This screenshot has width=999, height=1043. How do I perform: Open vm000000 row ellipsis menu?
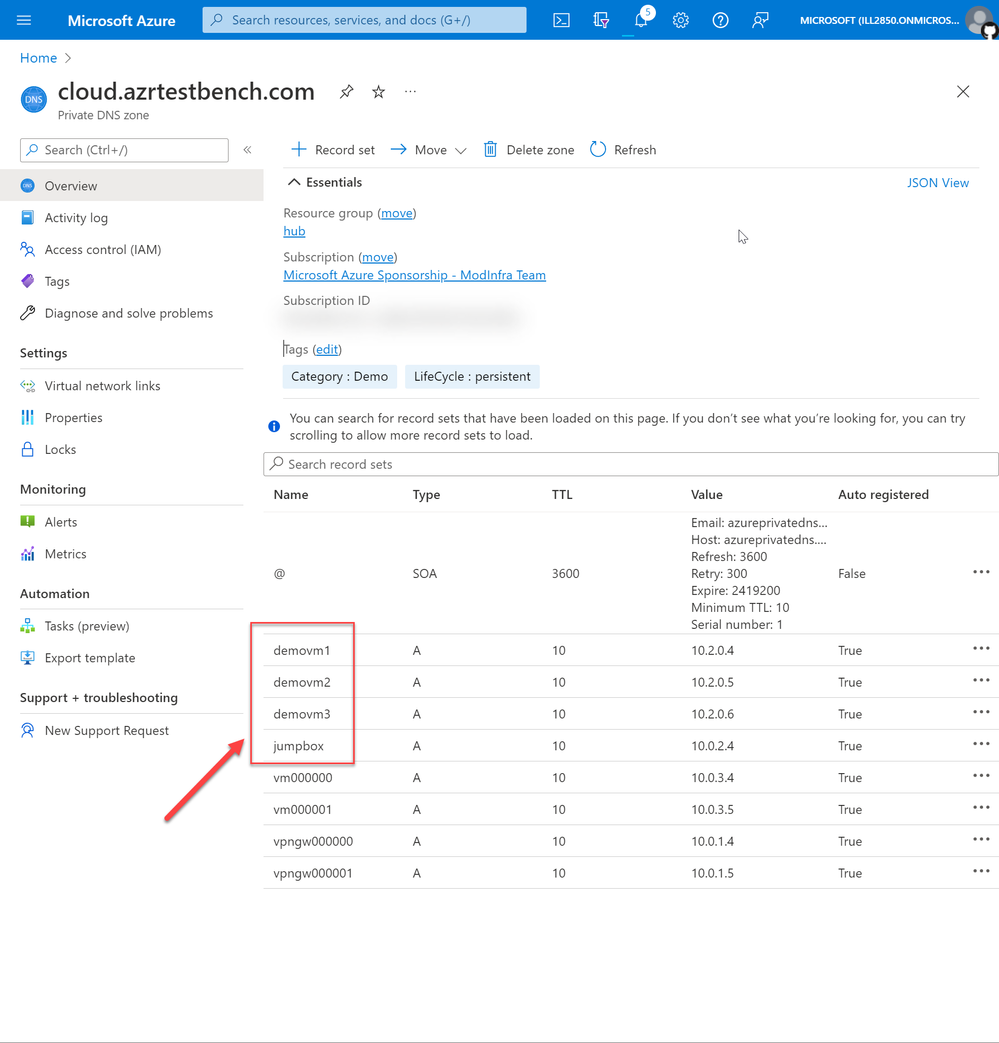(981, 776)
